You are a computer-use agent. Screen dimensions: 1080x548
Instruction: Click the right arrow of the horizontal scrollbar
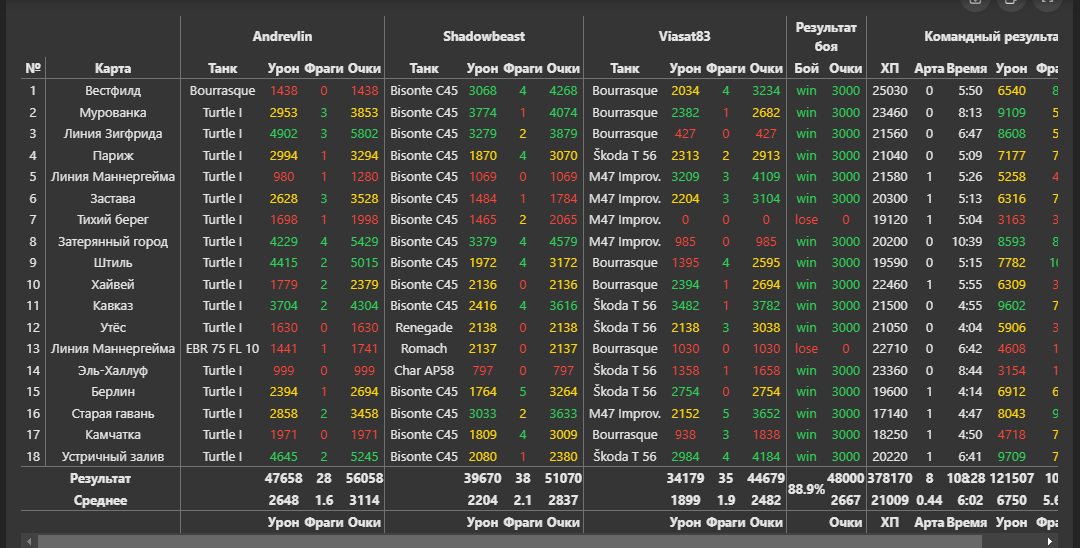tap(1051, 541)
